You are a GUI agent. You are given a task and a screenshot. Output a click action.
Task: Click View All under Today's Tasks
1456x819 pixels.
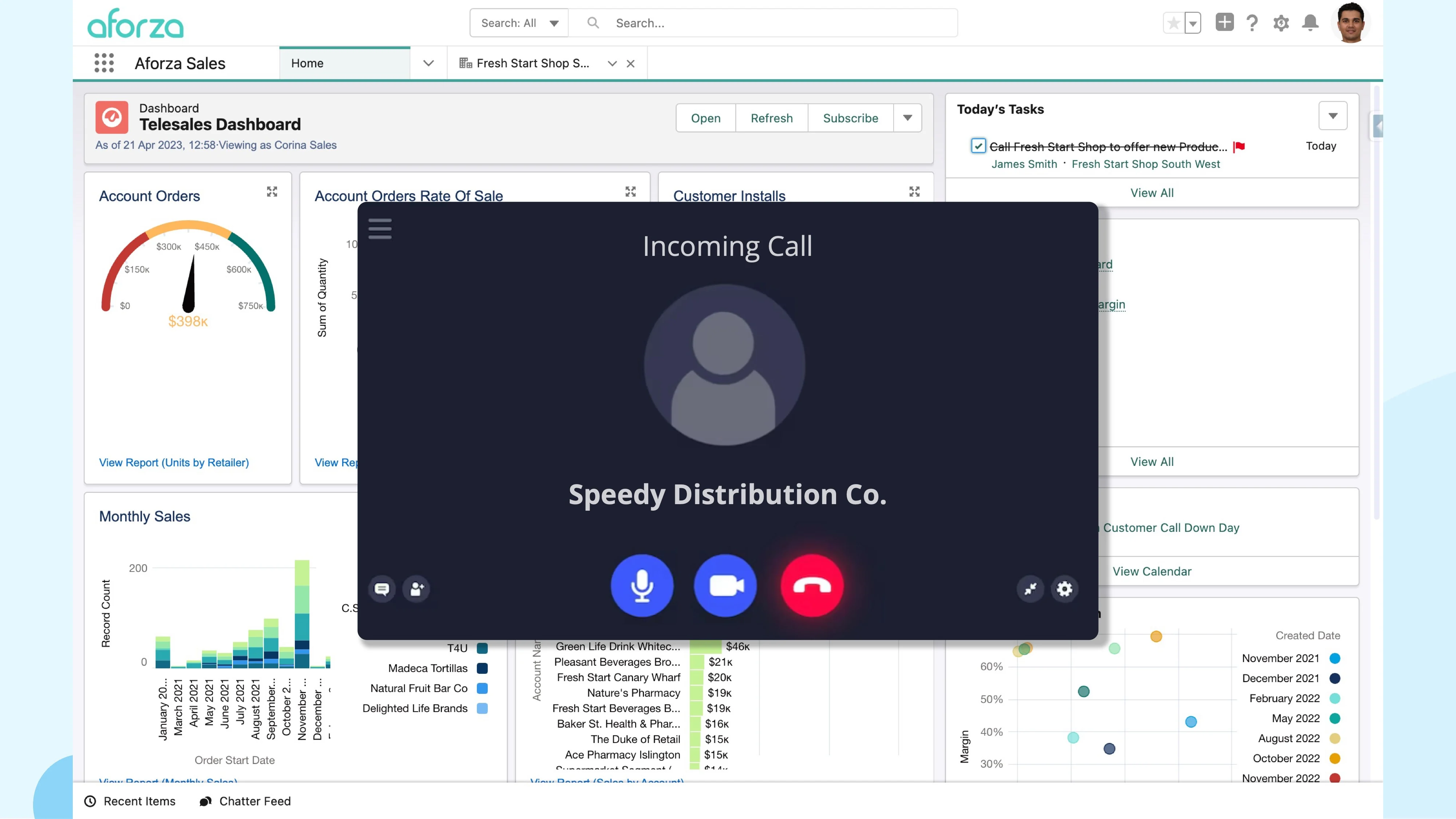(x=1151, y=193)
